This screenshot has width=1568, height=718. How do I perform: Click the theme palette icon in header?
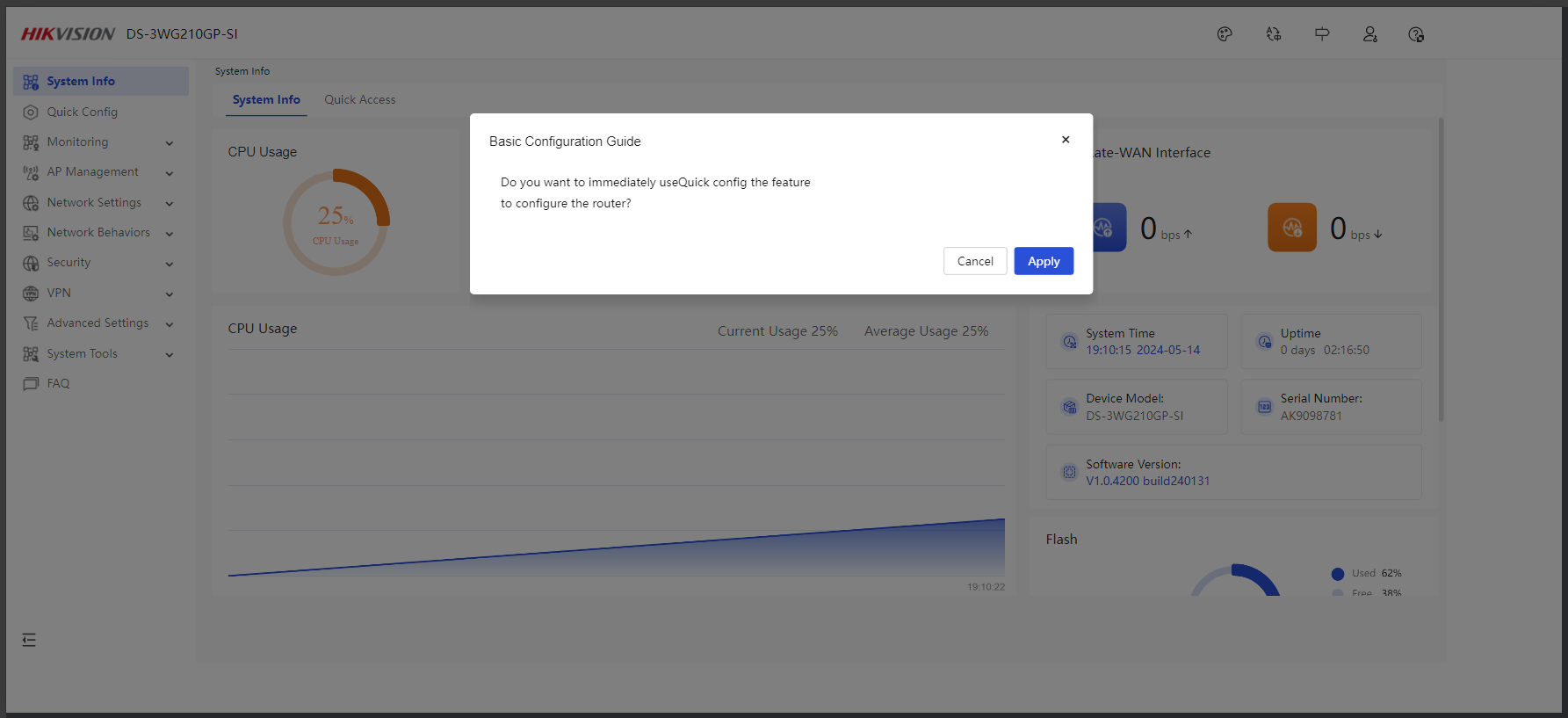(x=1225, y=34)
